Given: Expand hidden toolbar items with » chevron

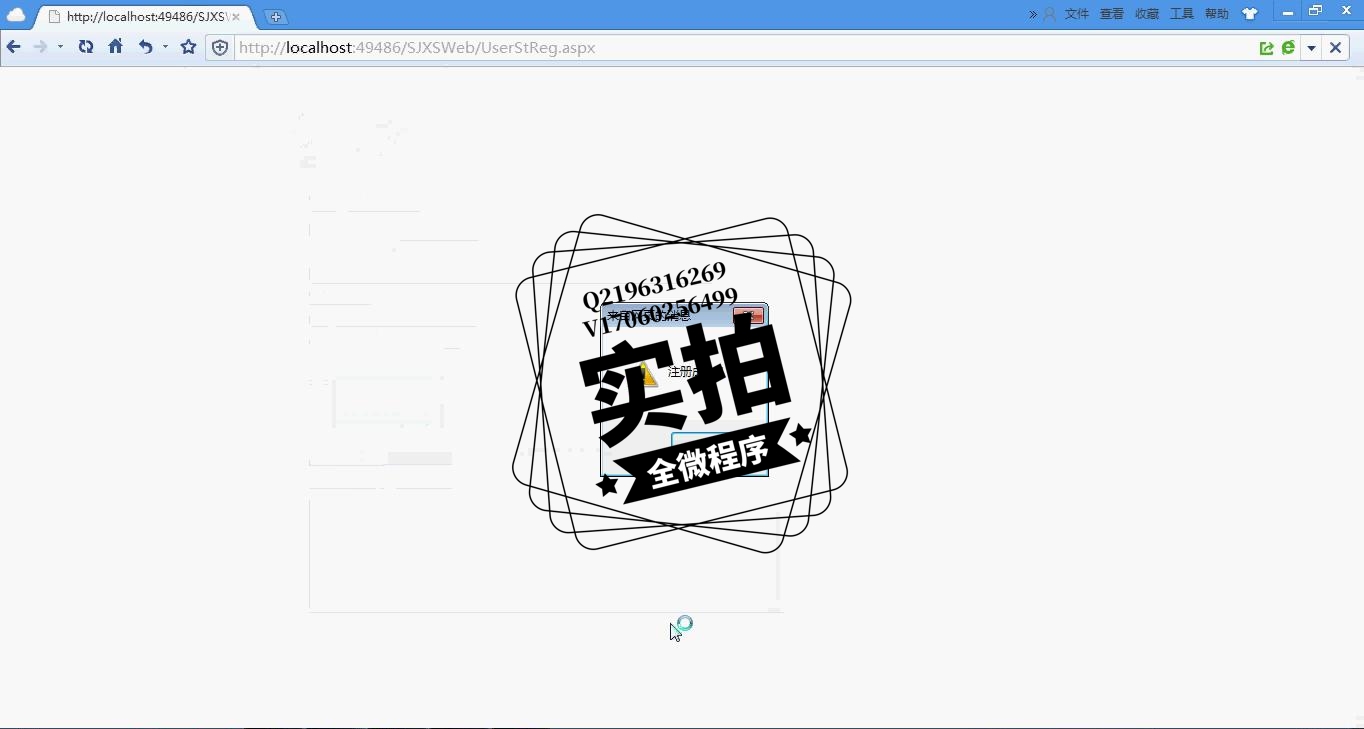Looking at the screenshot, I should click(1033, 14).
